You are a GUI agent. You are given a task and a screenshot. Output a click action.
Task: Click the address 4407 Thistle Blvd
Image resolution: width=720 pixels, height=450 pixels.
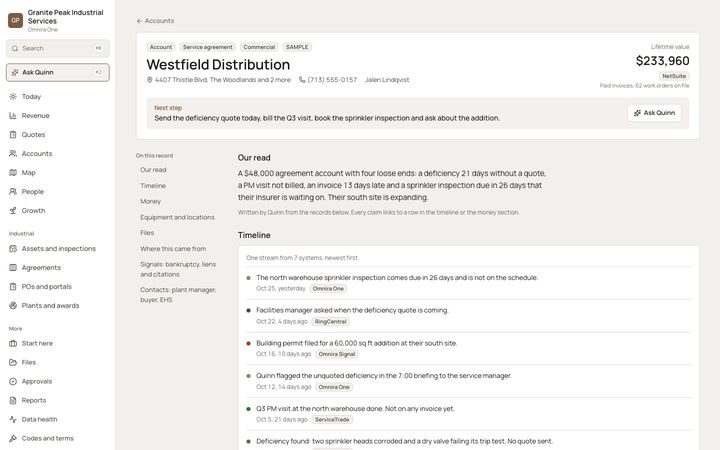coord(223,80)
